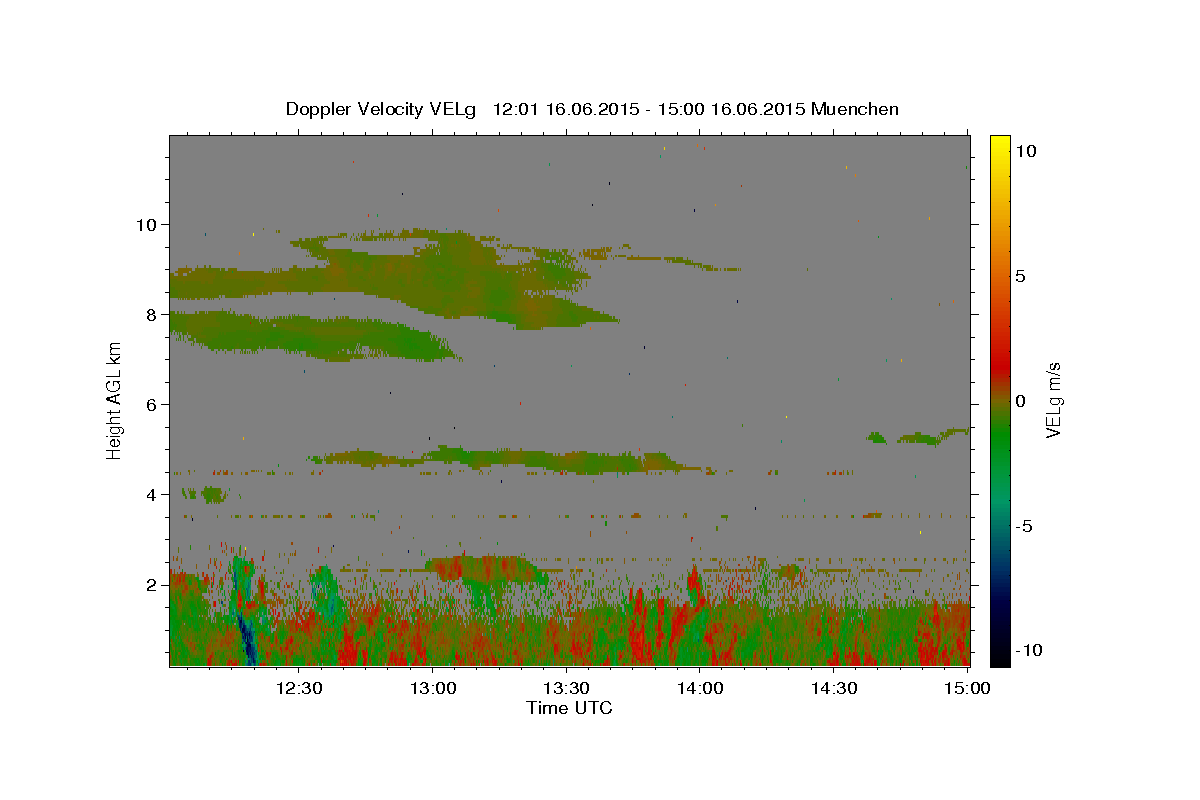Click the height axis label 10
This screenshot has height=800, width=1200.
pos(146,224)
